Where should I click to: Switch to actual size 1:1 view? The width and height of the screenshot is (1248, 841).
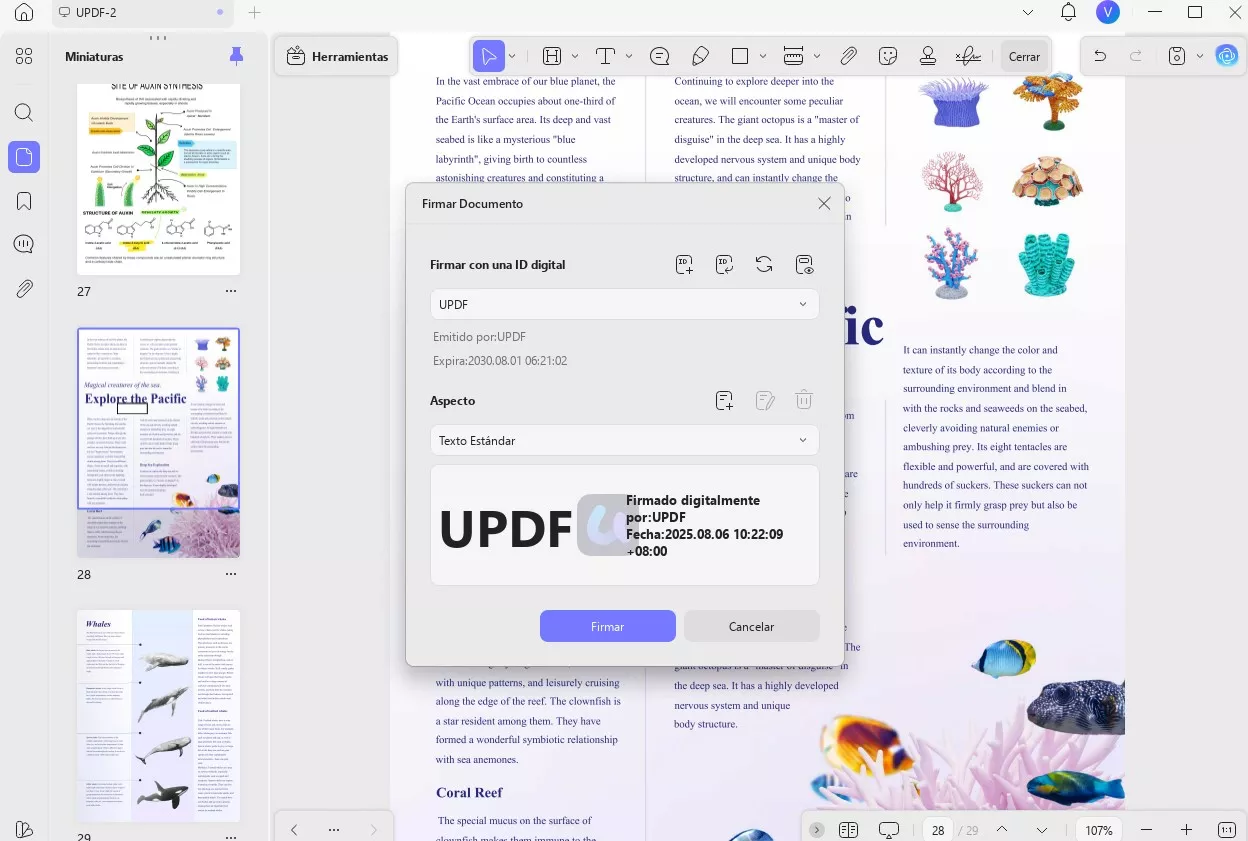(1227, 830)
